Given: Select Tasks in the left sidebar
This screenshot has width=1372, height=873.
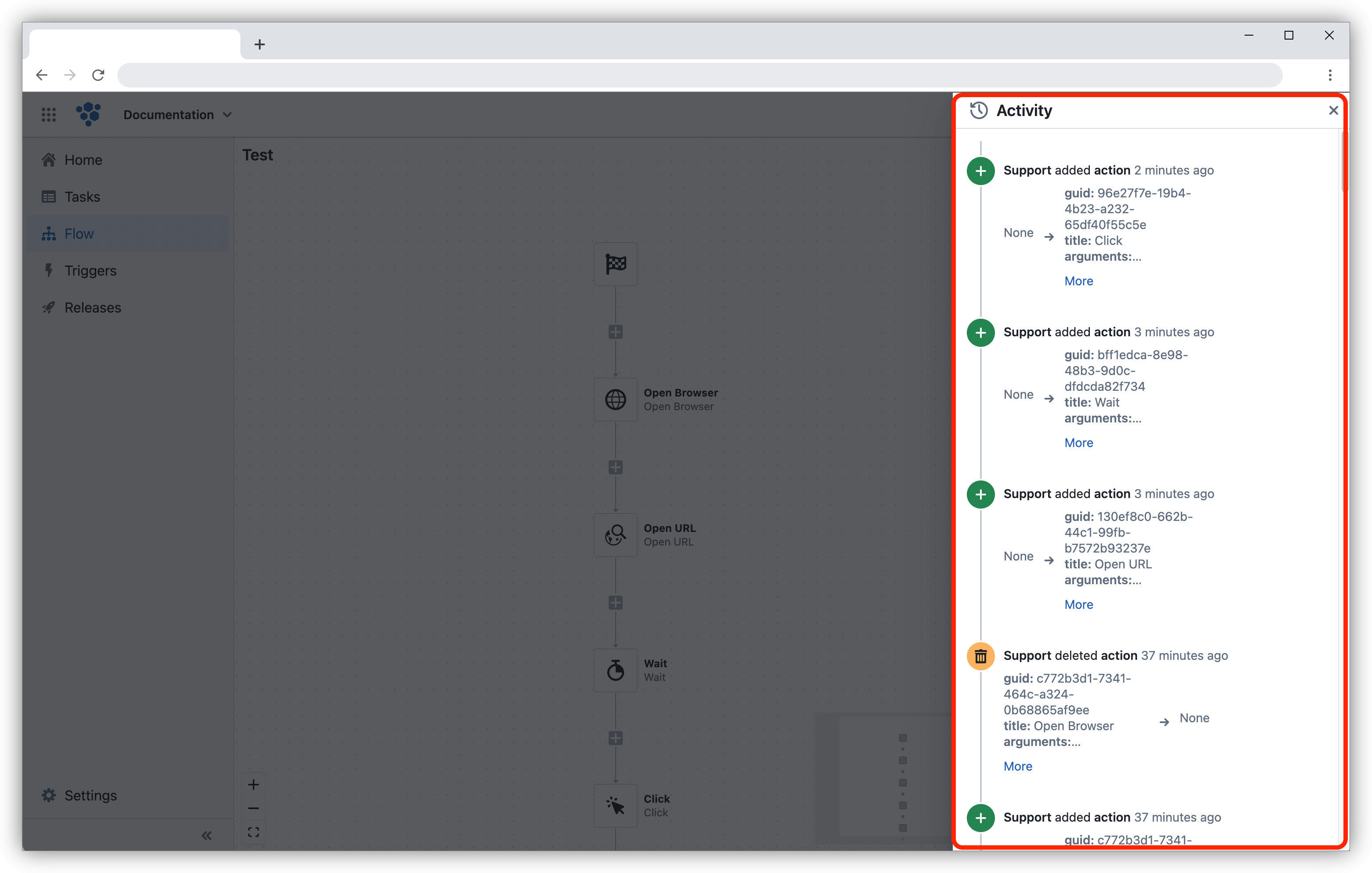Looking at the screenshot, I should tap(83, 196).
